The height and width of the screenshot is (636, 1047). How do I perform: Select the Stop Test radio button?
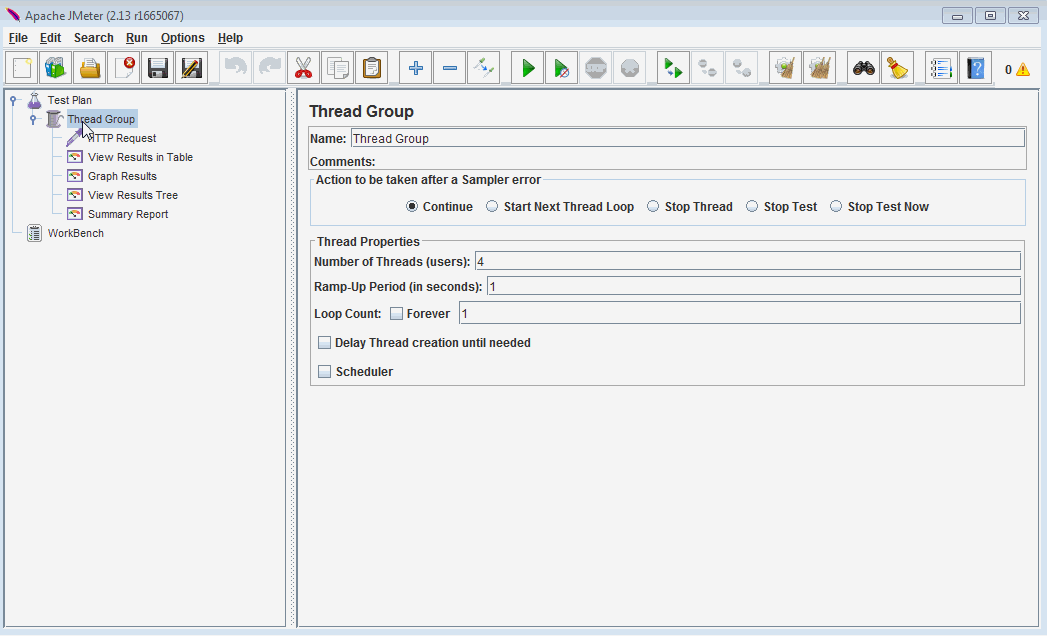[x=752, y=206]
